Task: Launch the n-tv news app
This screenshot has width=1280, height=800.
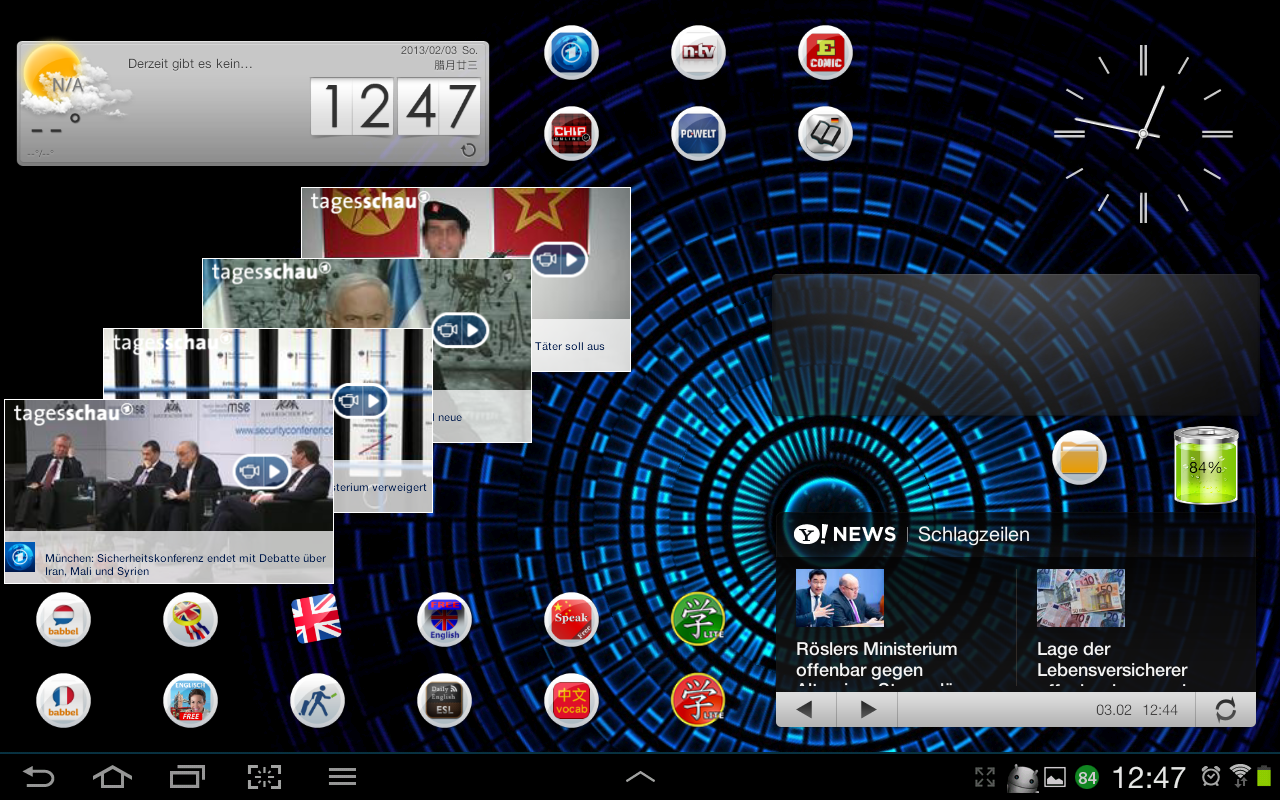Action: pyautogui.click(x=698, y=52)
